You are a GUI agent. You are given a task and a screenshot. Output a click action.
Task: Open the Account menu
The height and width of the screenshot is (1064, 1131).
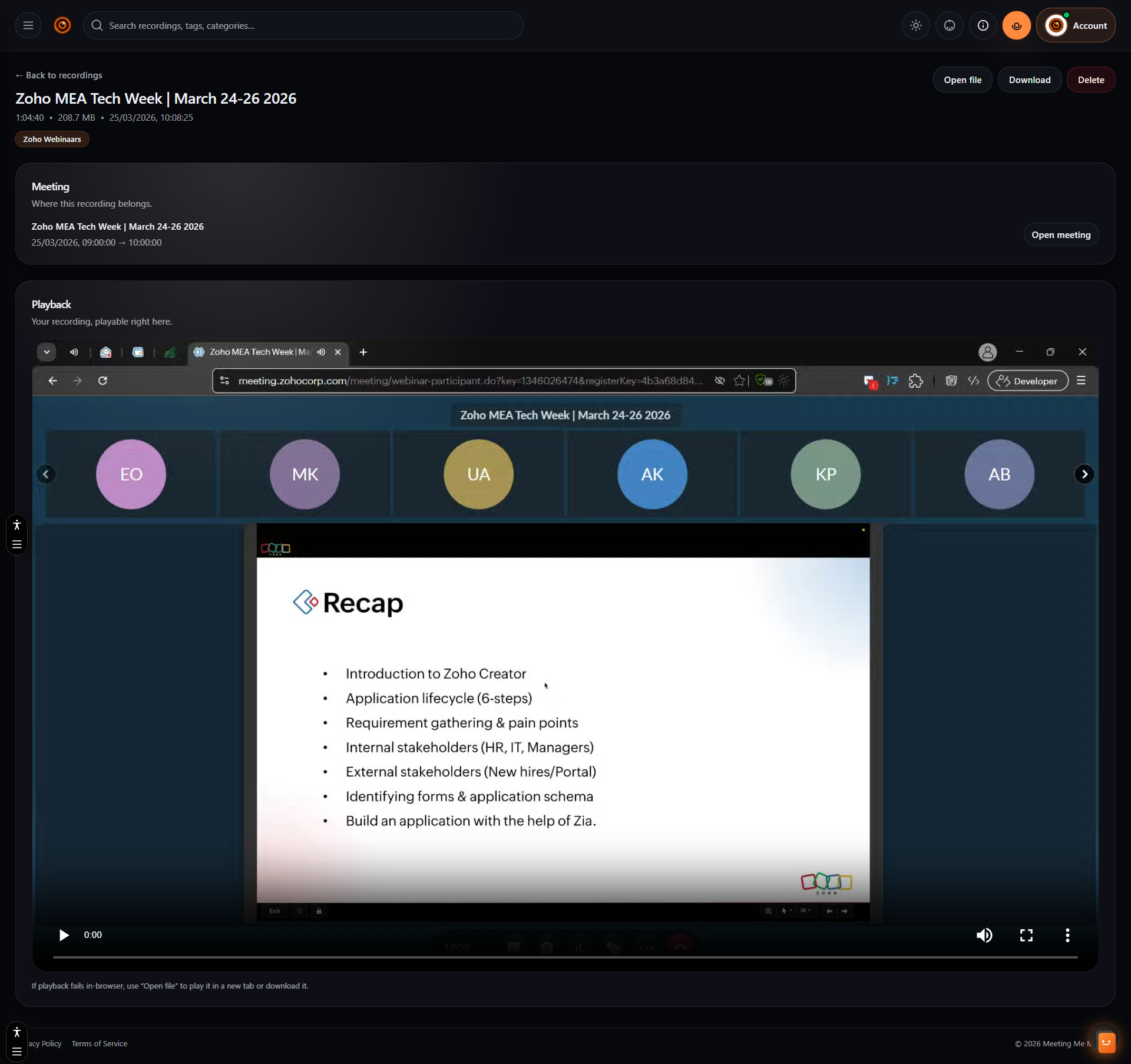point(1076,25)
